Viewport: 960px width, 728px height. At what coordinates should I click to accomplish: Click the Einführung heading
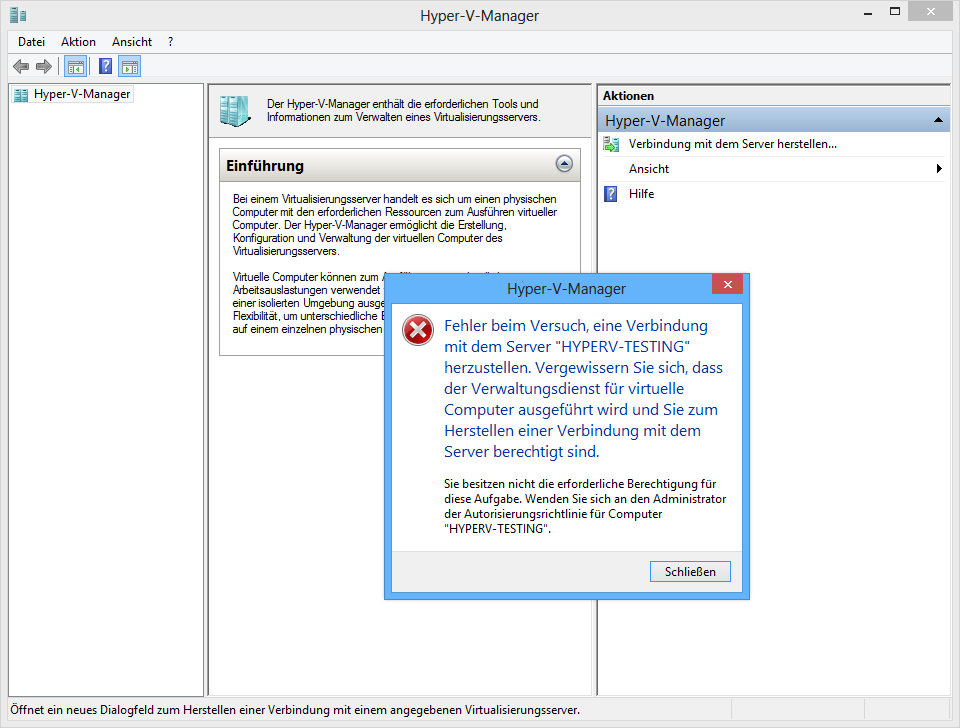264,166
